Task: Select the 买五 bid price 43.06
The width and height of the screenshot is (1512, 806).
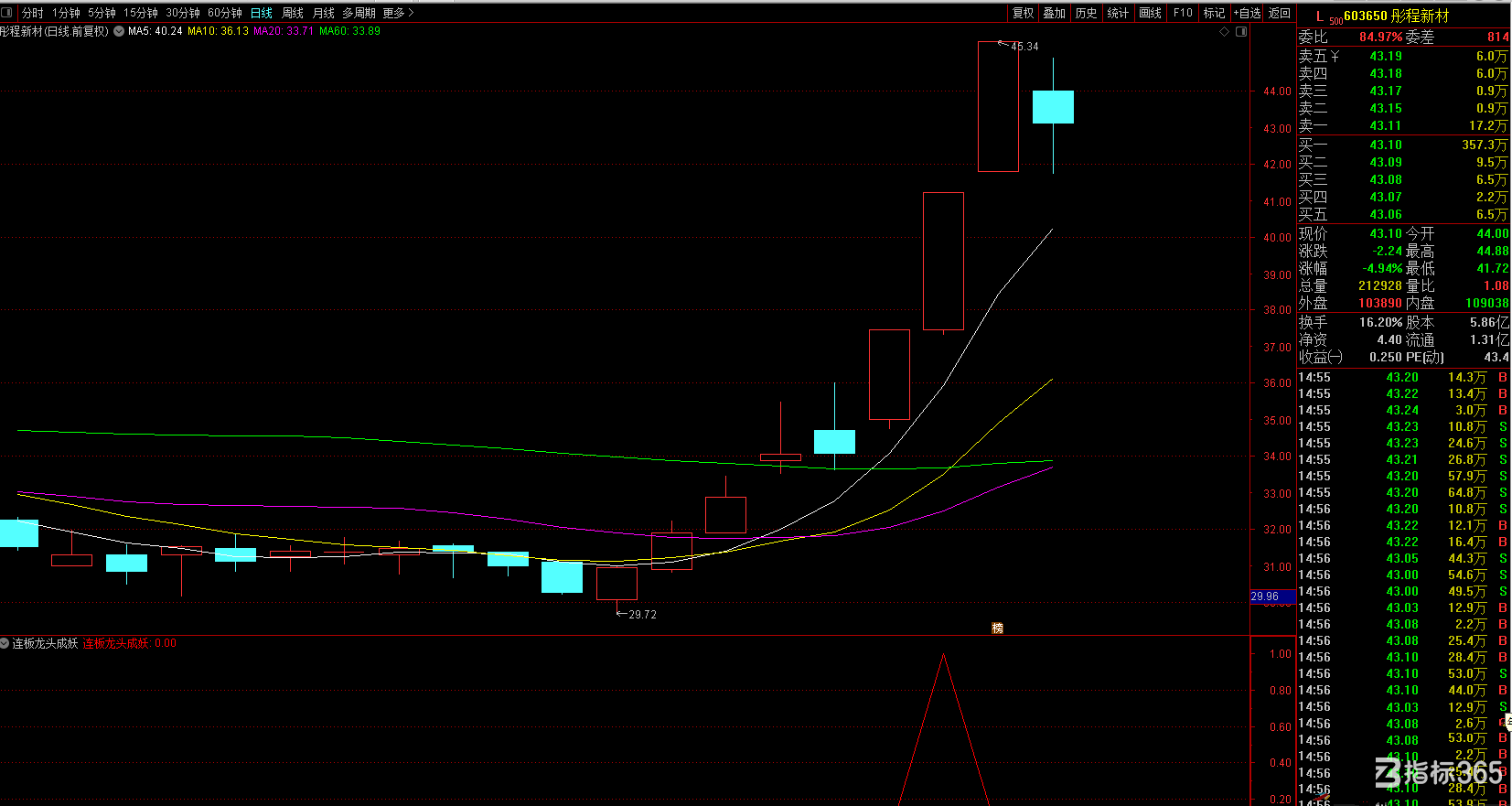Action: pyautogui.click(x=1386, y=214)
